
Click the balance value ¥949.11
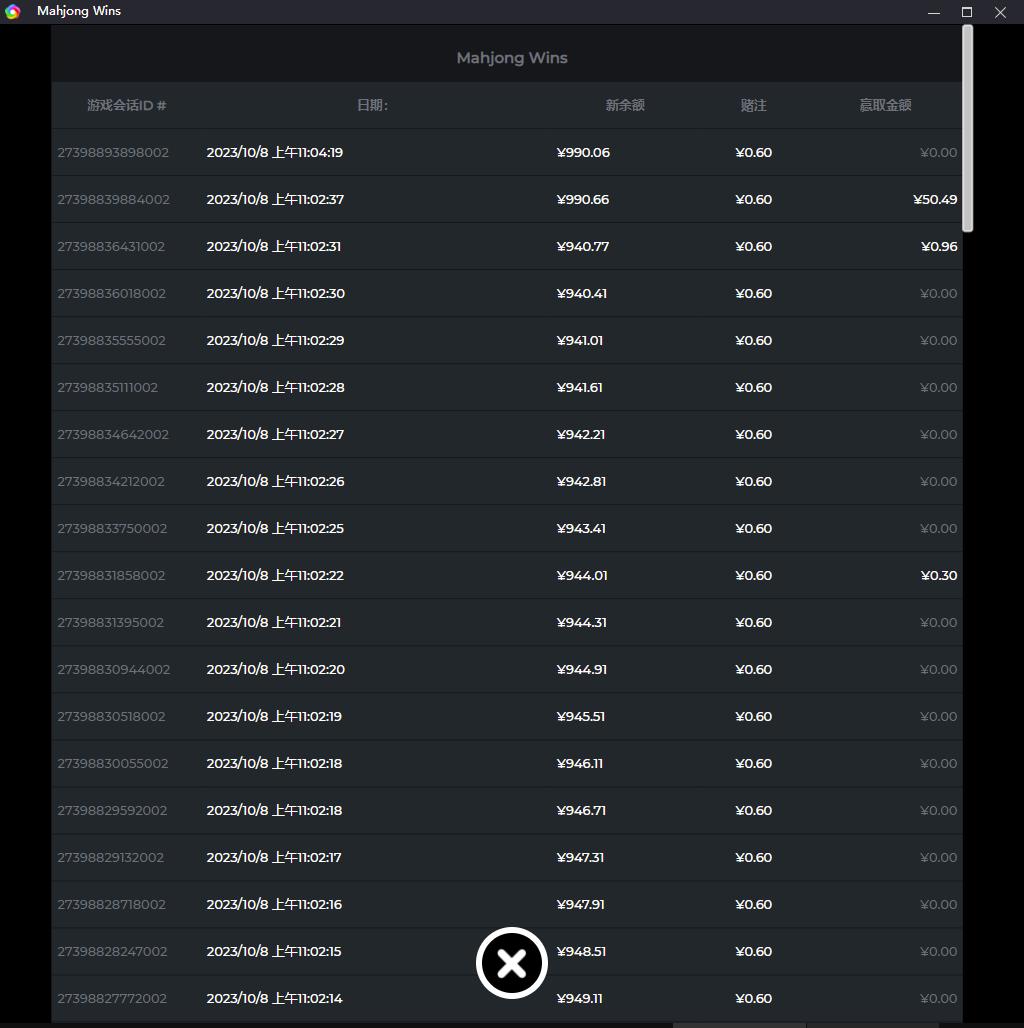580,998
